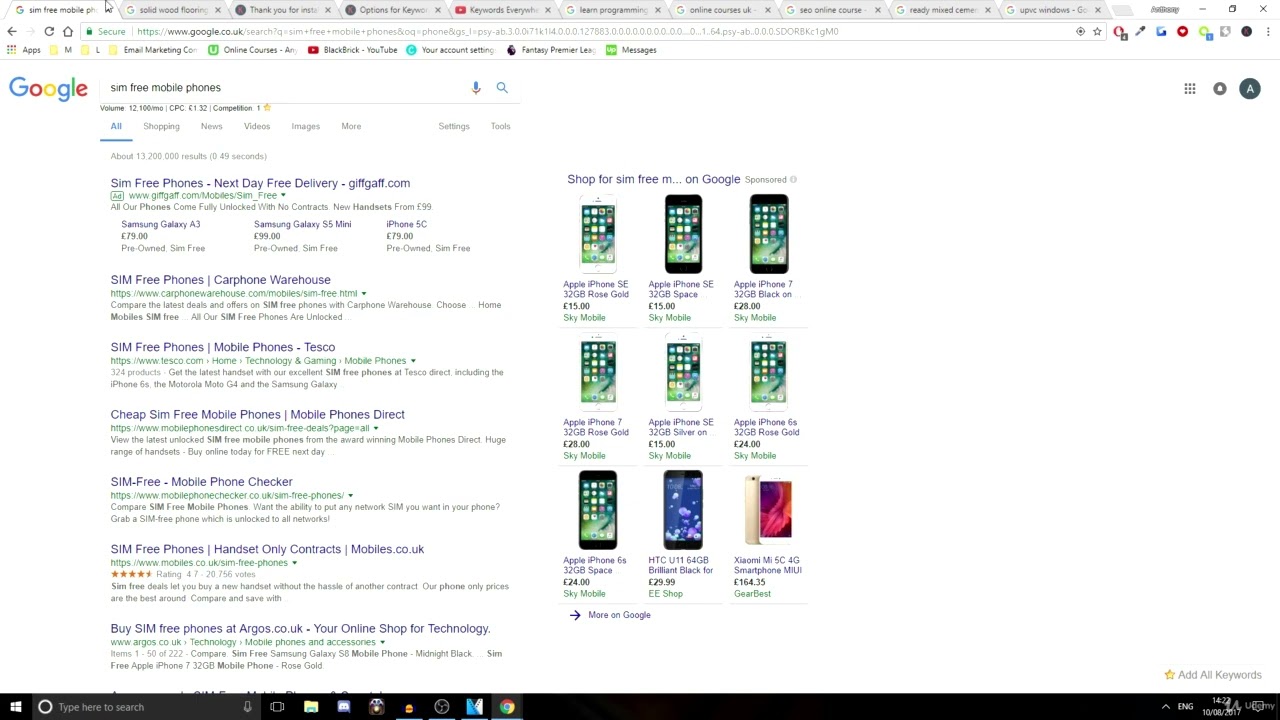1280x720 pixels.
Task: Open Carphone Warehouse SIM Free Phones result
Action: pyautogui.click(x=220, y=280)
